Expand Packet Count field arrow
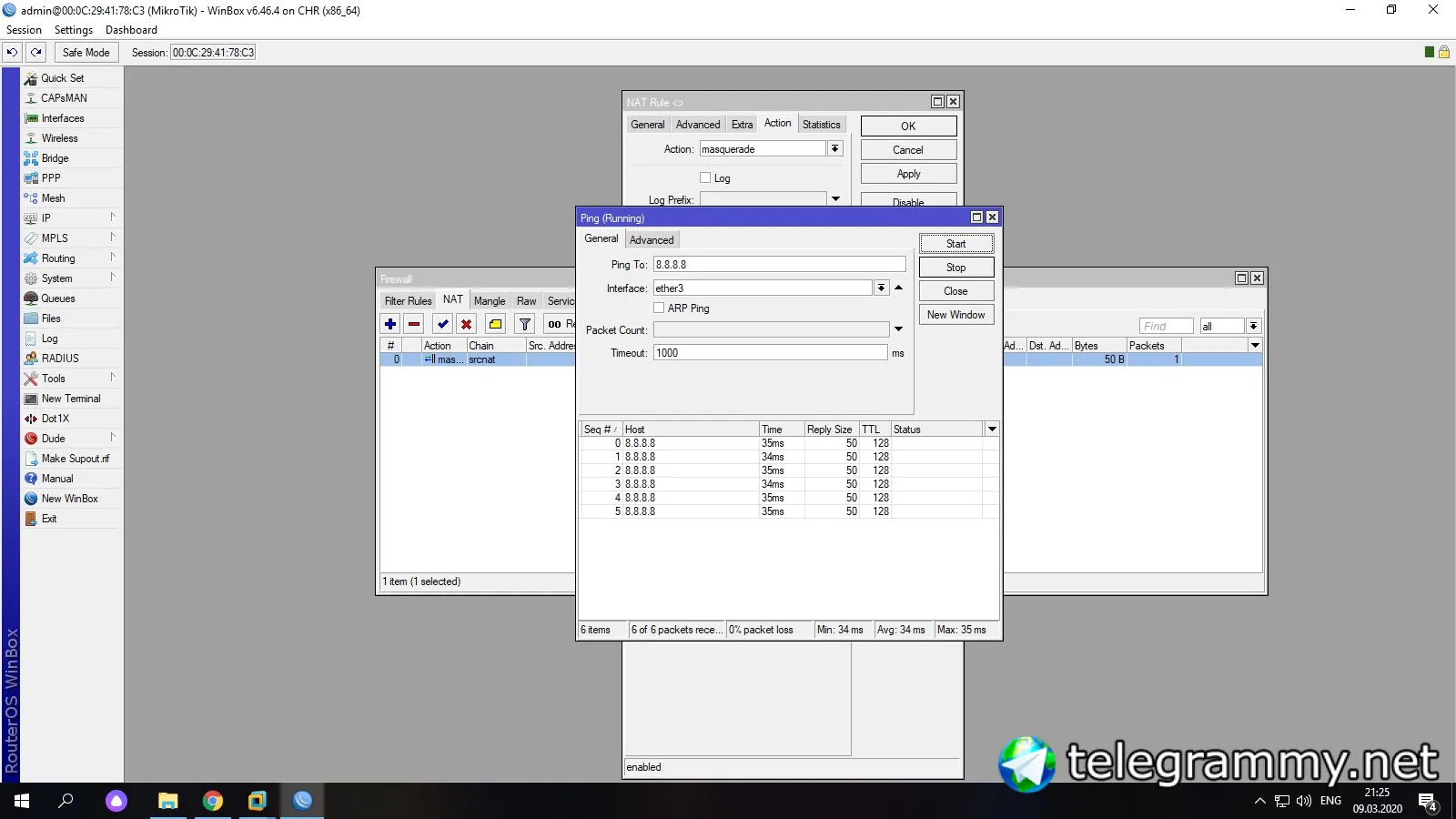 coord(898,329)
